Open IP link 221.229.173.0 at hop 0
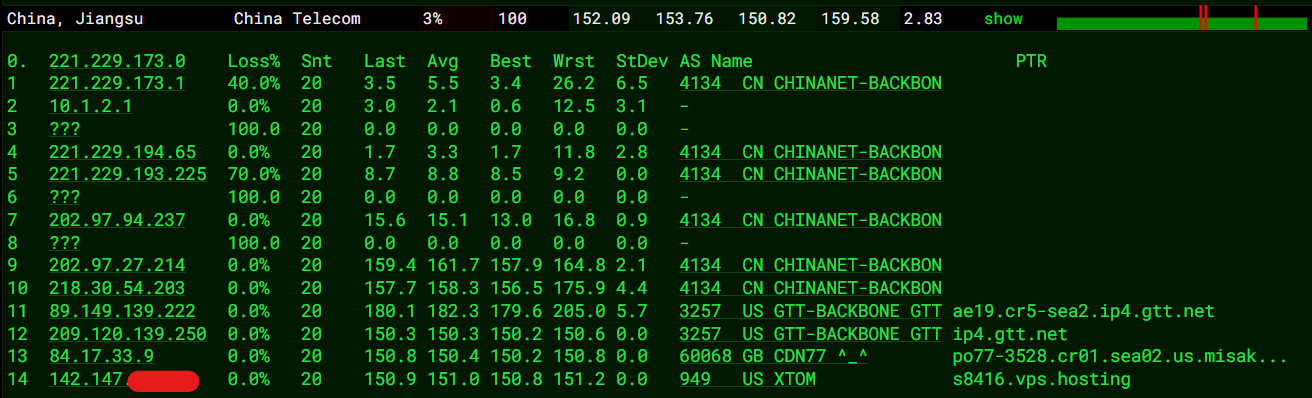The height and width of the screenshot is (398, 1312). [x=117, y=62]
